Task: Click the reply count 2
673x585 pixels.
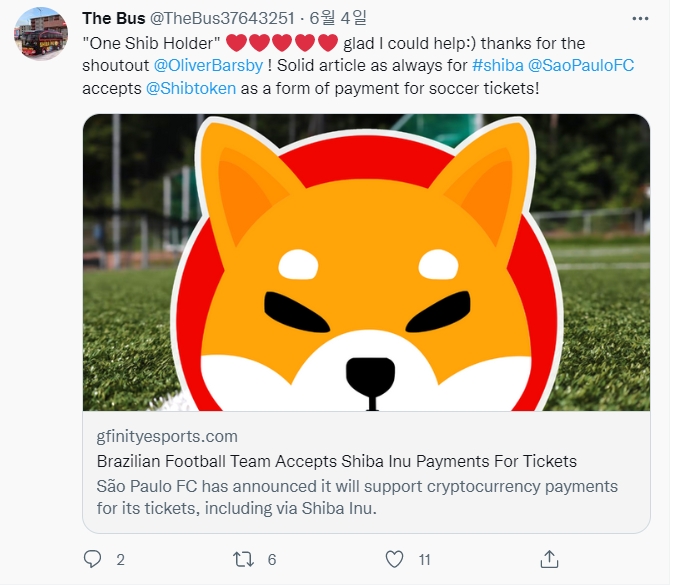Action: click(120, 559)
